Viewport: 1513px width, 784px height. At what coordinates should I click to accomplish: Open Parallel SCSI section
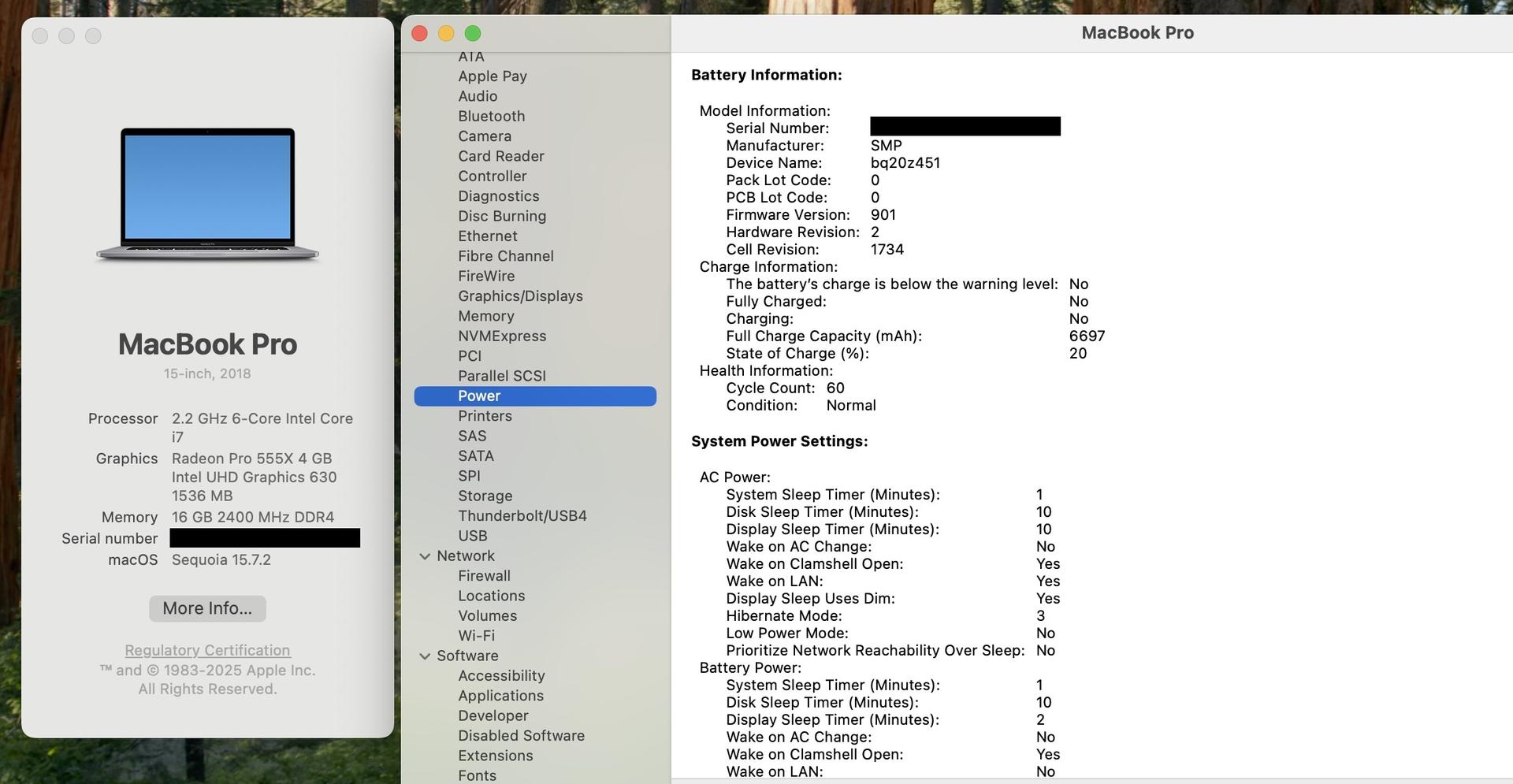point(502,376)
